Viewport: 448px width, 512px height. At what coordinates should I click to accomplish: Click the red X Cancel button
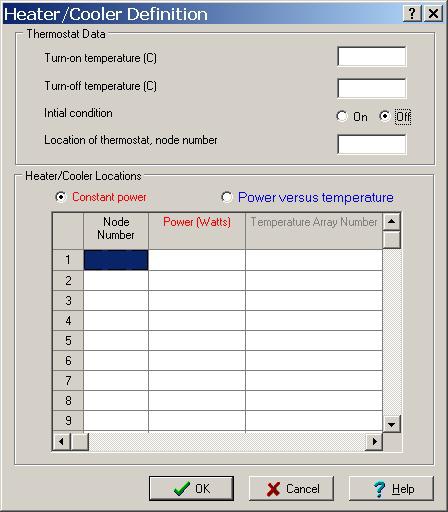coord(291,488)
